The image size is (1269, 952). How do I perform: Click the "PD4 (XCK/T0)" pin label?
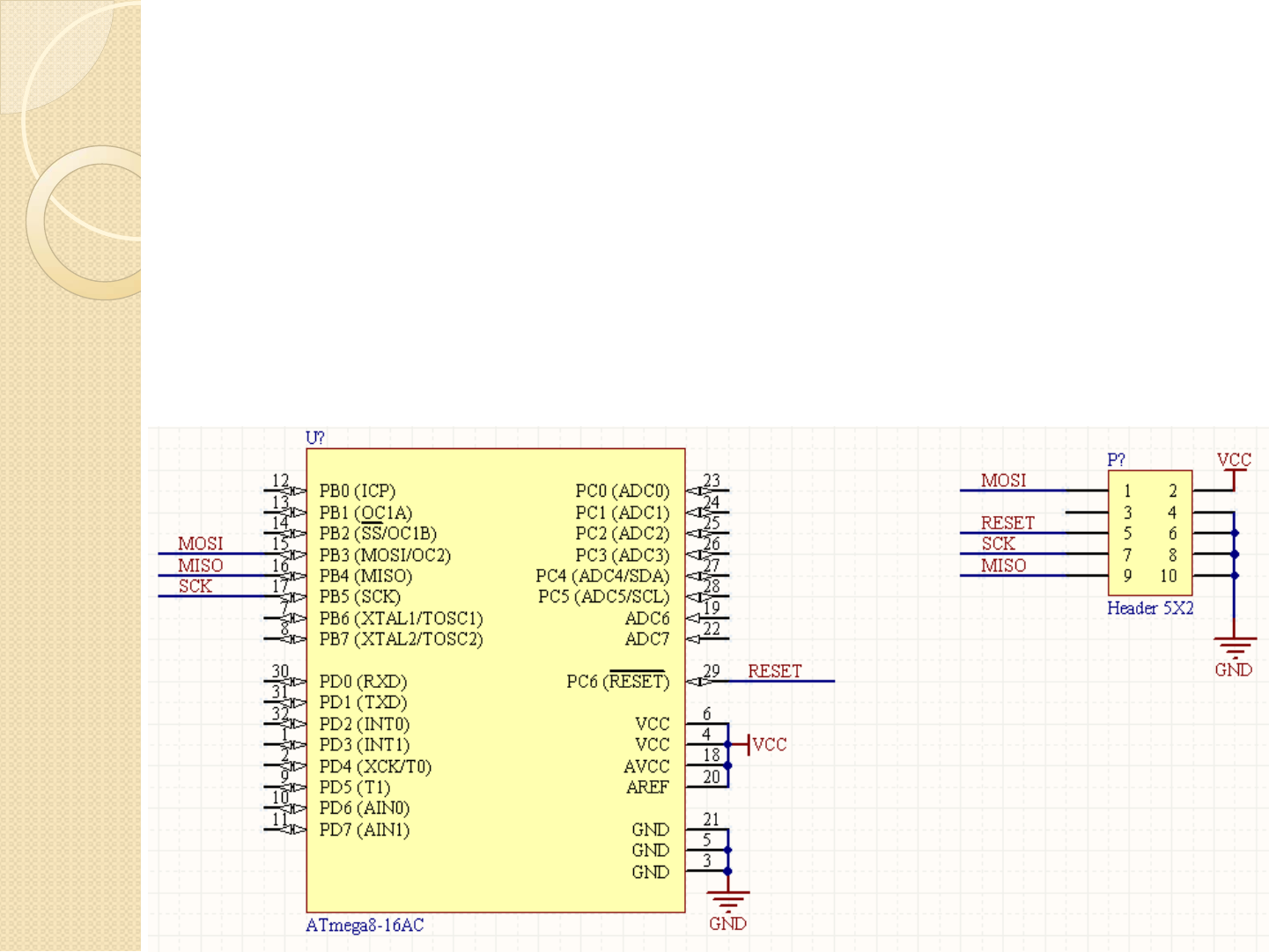pos(375,767)
